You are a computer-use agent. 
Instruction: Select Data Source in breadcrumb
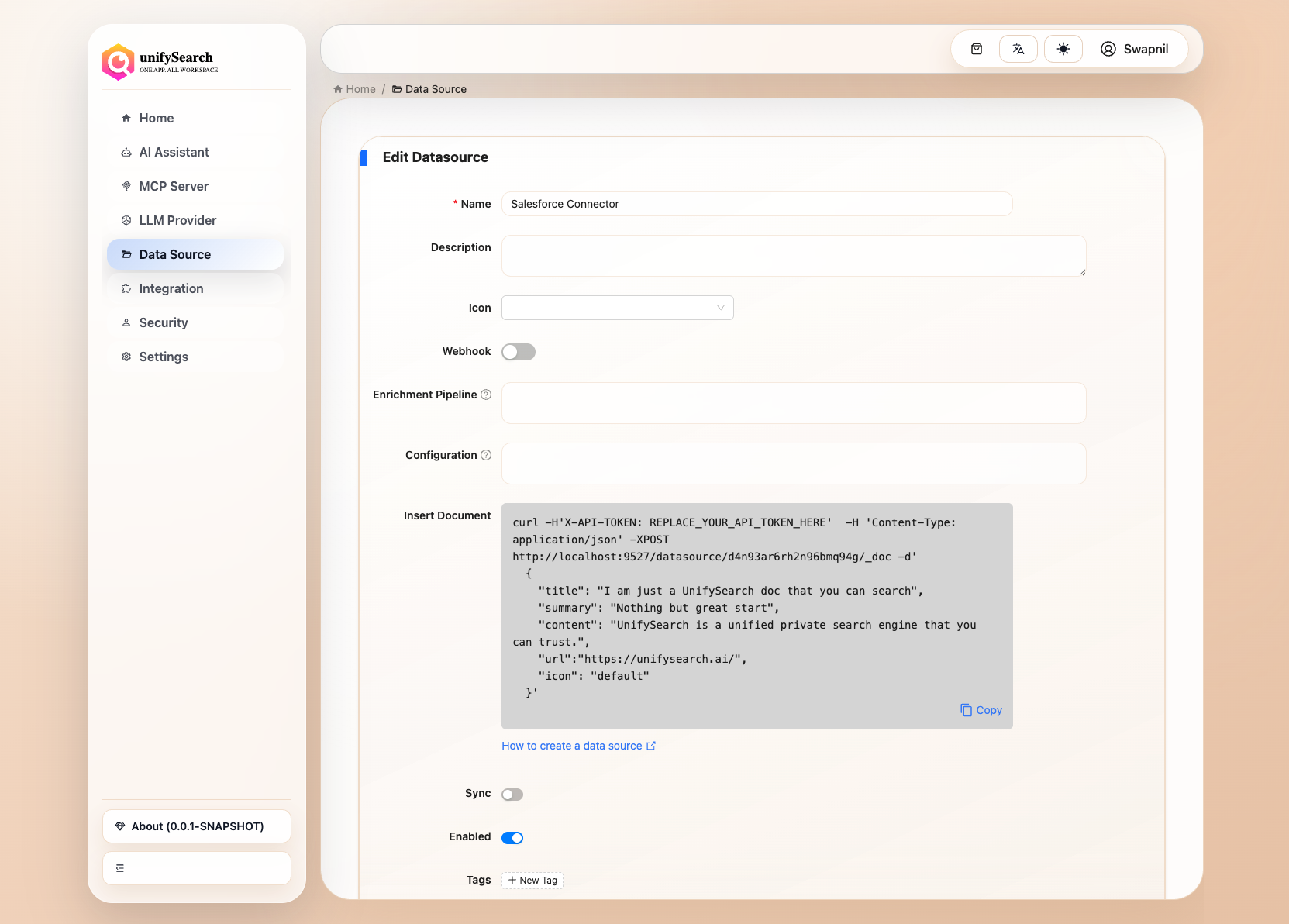point(436,88)
